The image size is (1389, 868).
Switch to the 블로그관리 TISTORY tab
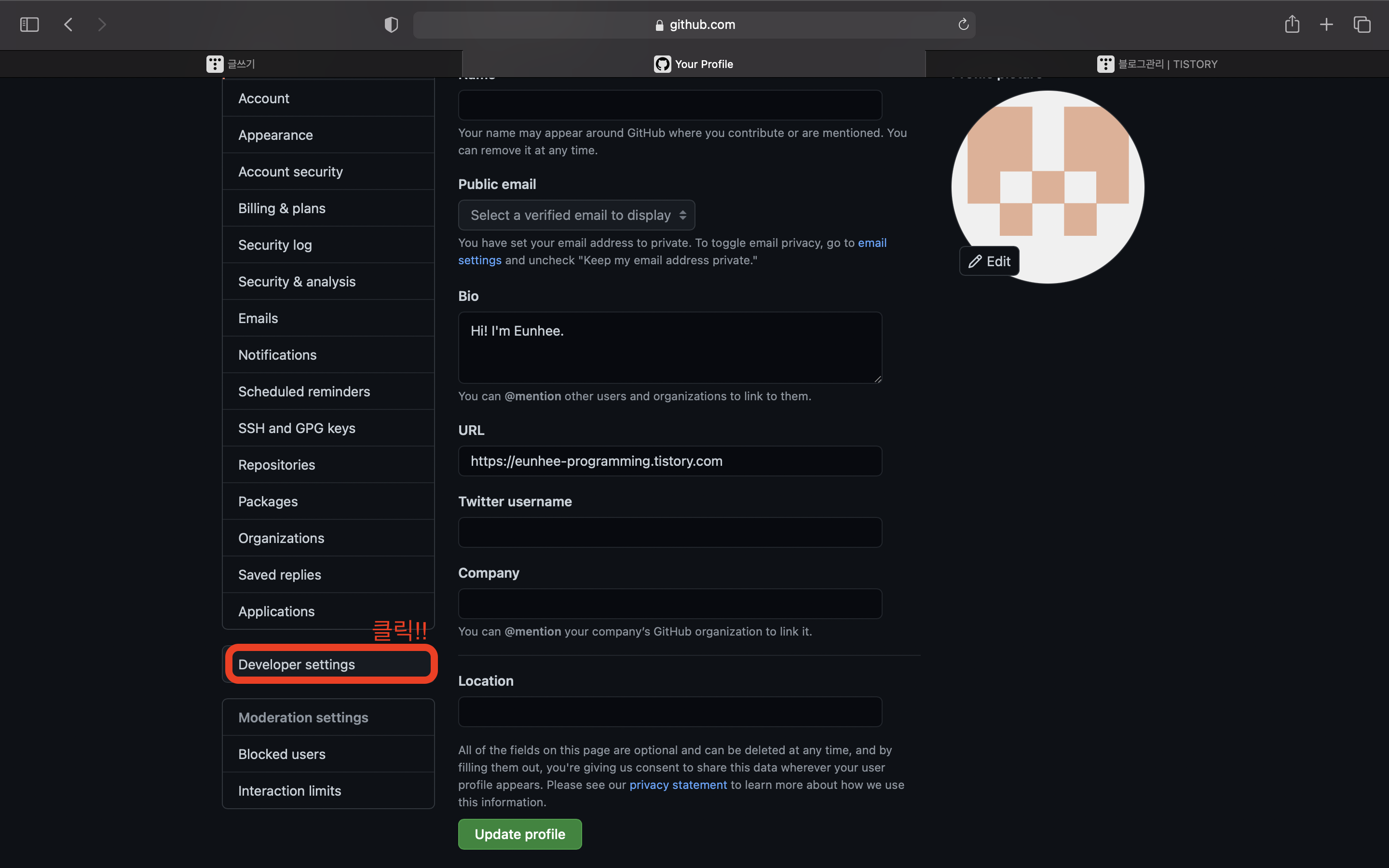(1157, 64)
